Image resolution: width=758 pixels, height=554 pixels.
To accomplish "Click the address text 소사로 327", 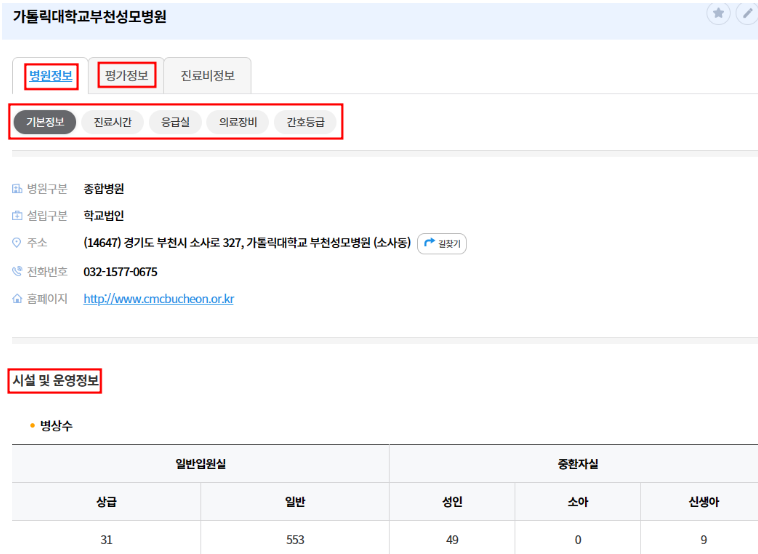I will [x=216, y=243].
